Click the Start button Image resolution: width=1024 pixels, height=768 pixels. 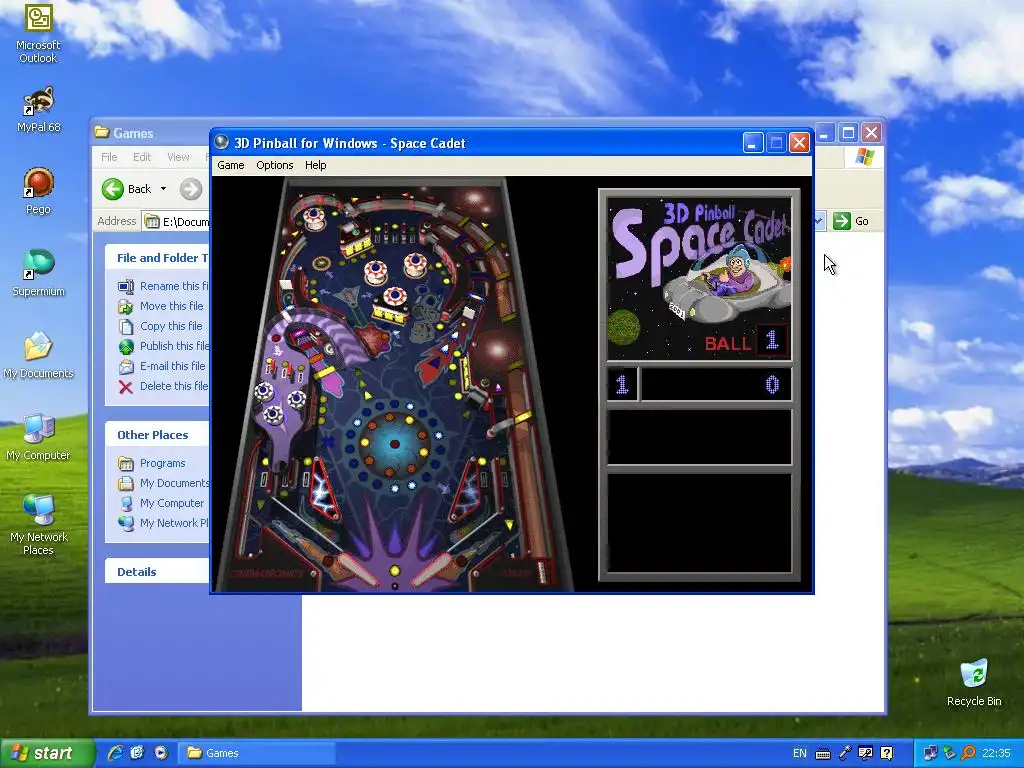pos(46,754)
